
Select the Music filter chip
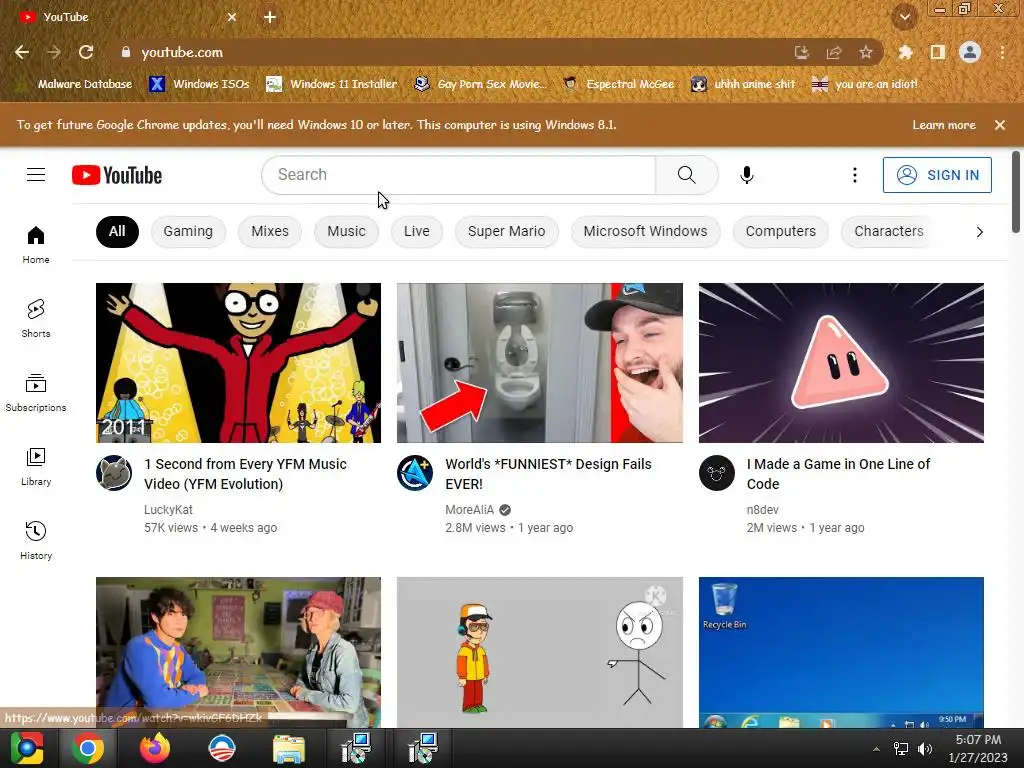coord(346,231)
